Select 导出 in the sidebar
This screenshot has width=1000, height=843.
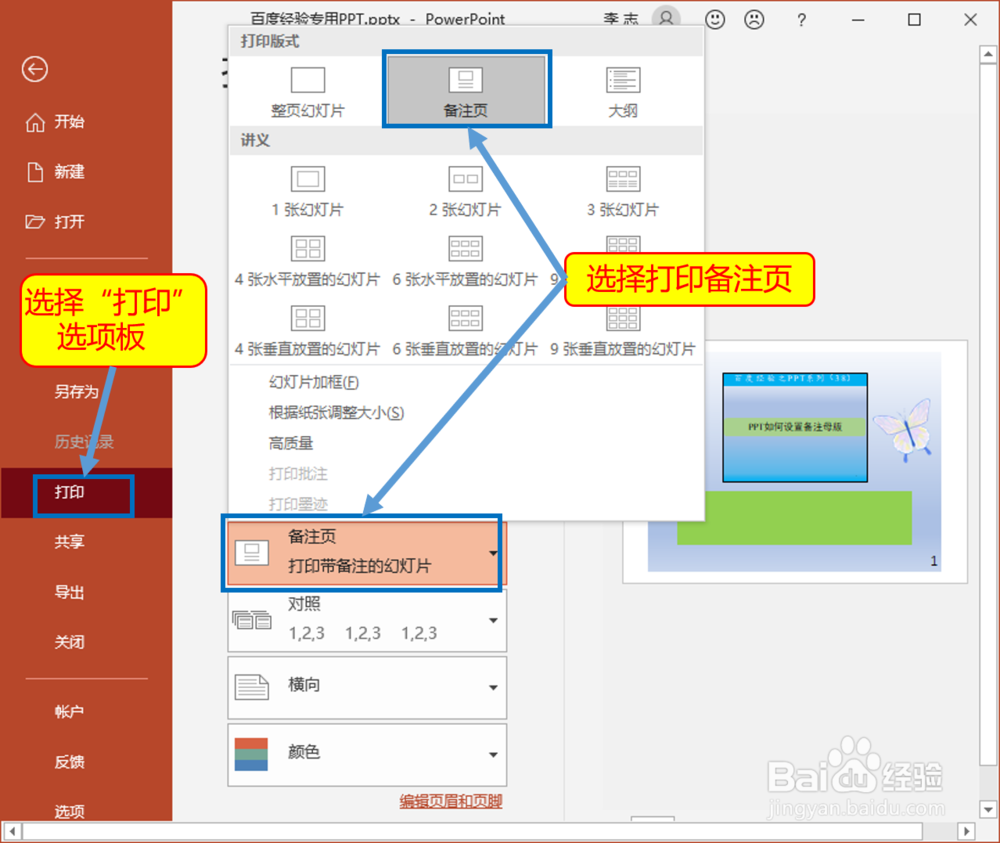(x=70, y=592)
